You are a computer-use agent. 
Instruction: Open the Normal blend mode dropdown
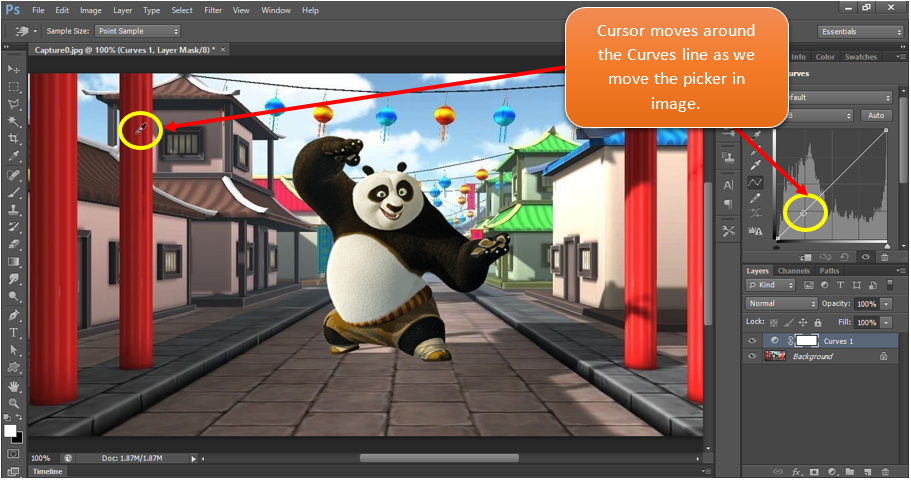[x=782, y=303]
